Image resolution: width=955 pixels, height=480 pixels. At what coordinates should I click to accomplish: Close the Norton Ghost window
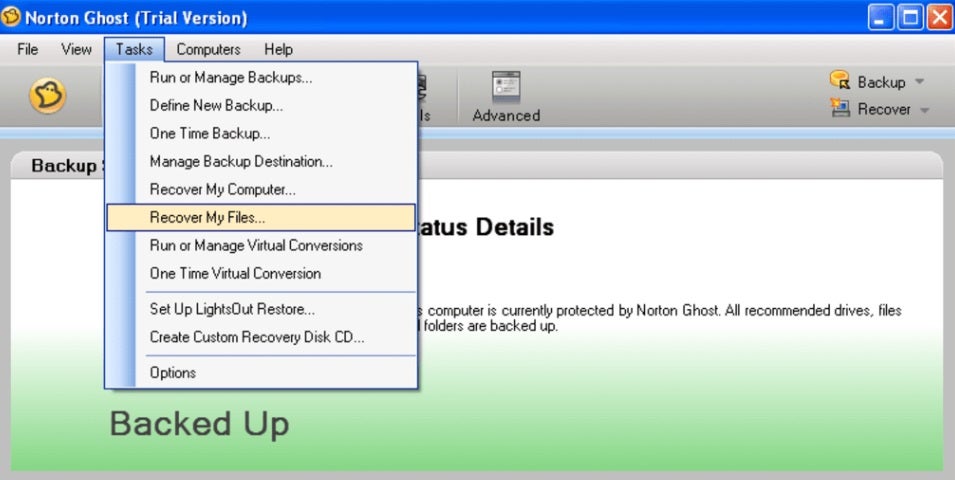pos(940,18)
